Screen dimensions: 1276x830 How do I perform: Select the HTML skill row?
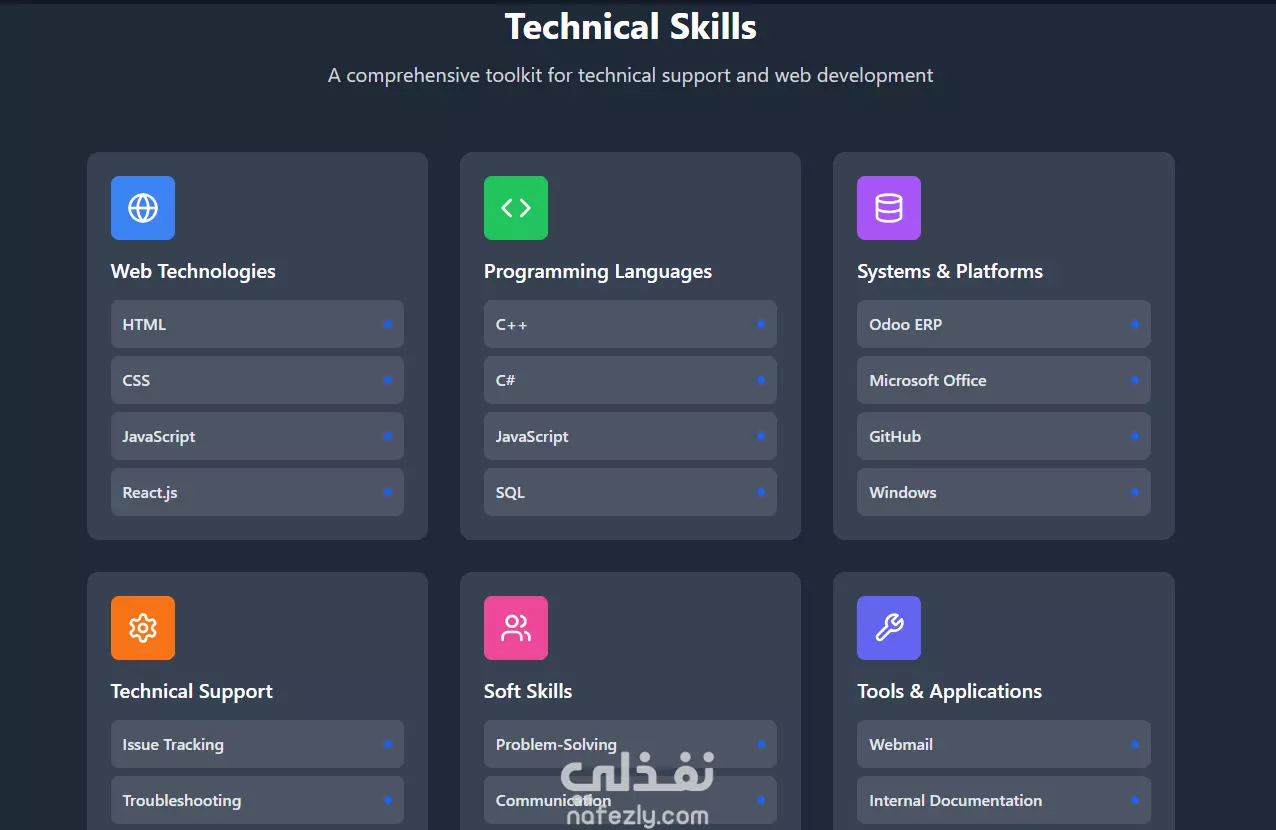coord(257,324)
